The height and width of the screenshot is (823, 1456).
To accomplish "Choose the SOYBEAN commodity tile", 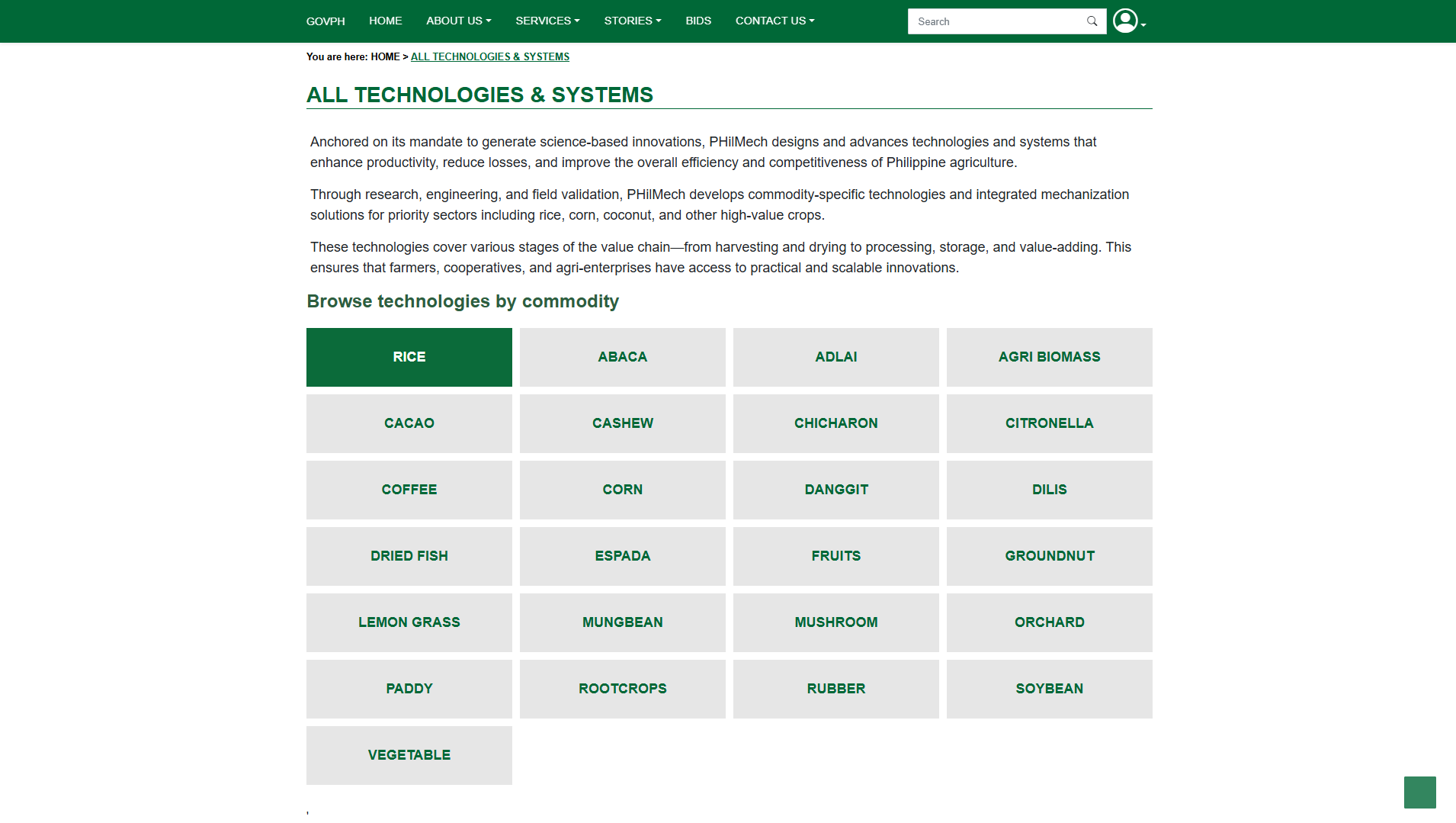I will [x=1050, y=689].
